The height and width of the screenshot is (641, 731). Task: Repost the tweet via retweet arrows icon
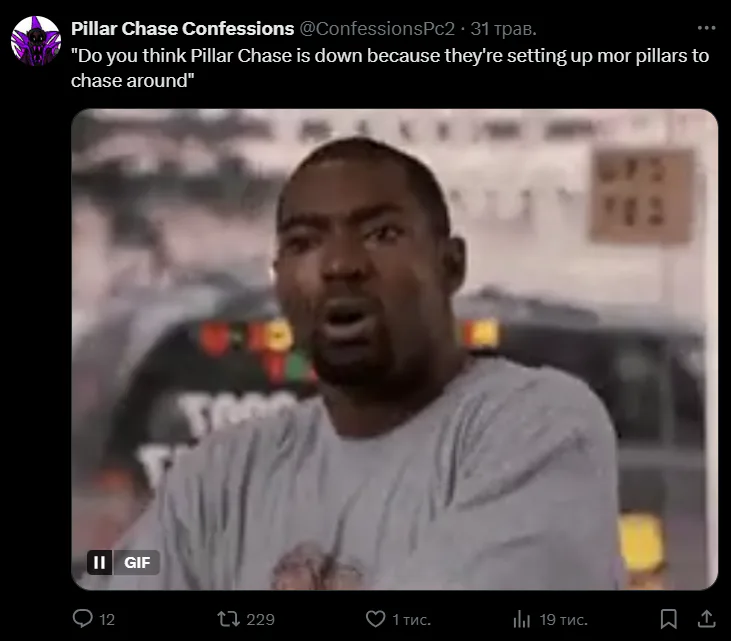[x=228, y=619]
